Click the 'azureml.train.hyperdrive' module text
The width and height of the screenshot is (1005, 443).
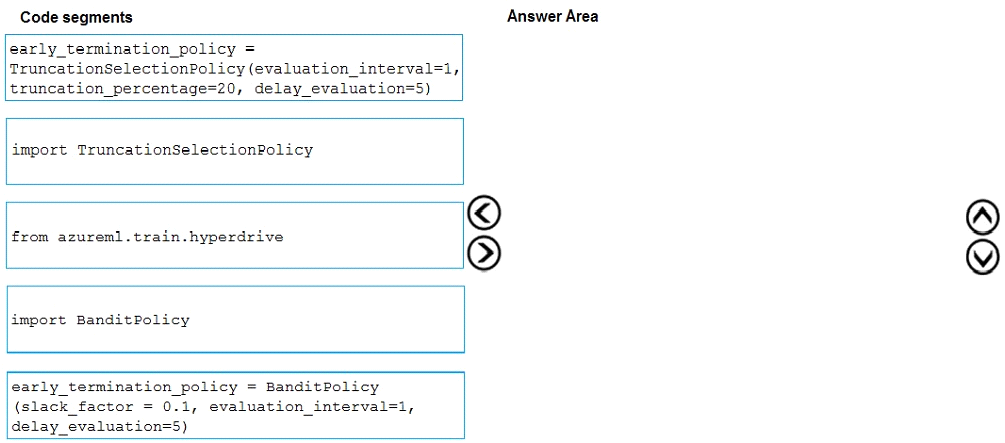pos(170,237)
